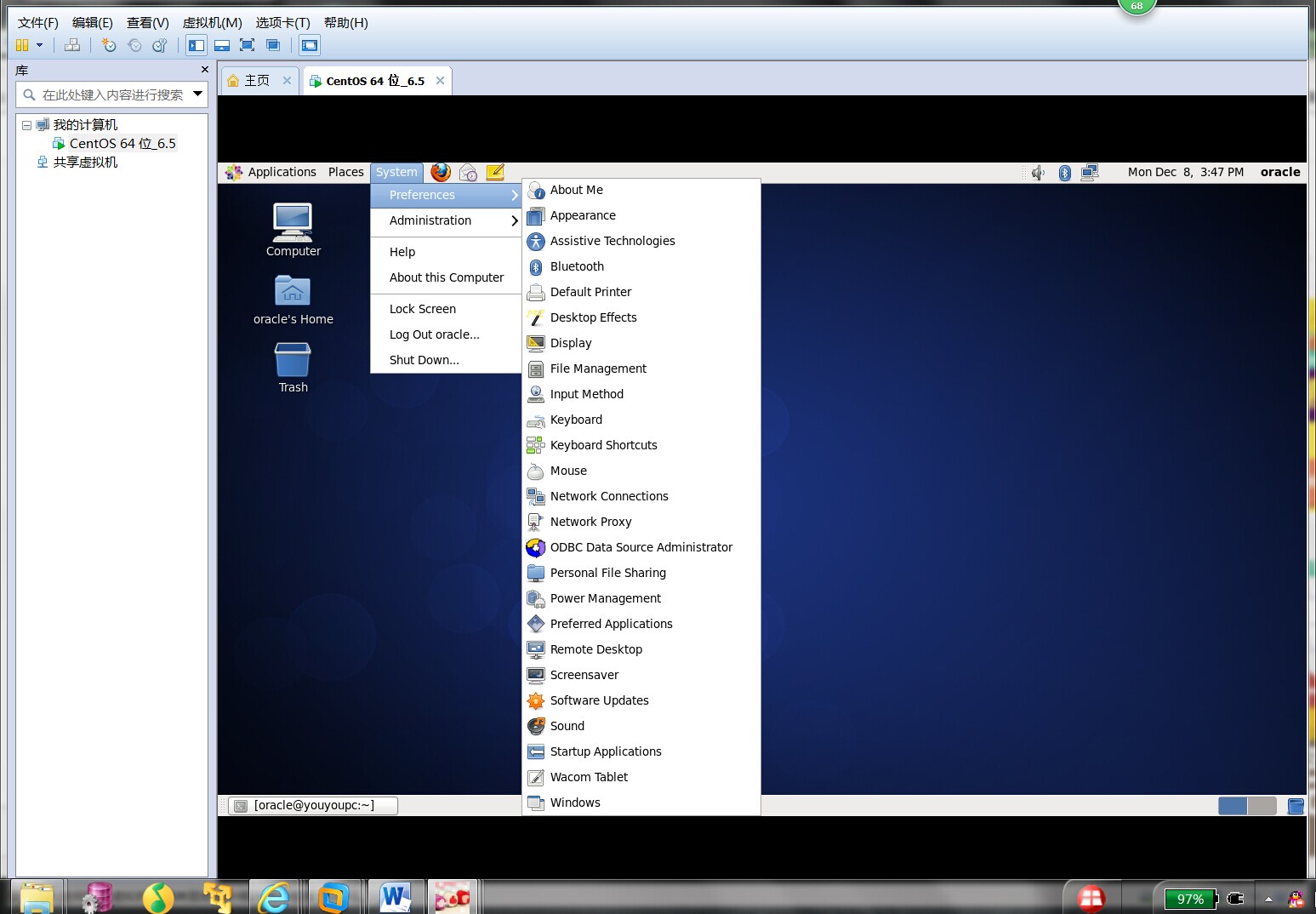1316x914 pixels.
Task: Open Power Management preferences
Action: coord(641,598)
